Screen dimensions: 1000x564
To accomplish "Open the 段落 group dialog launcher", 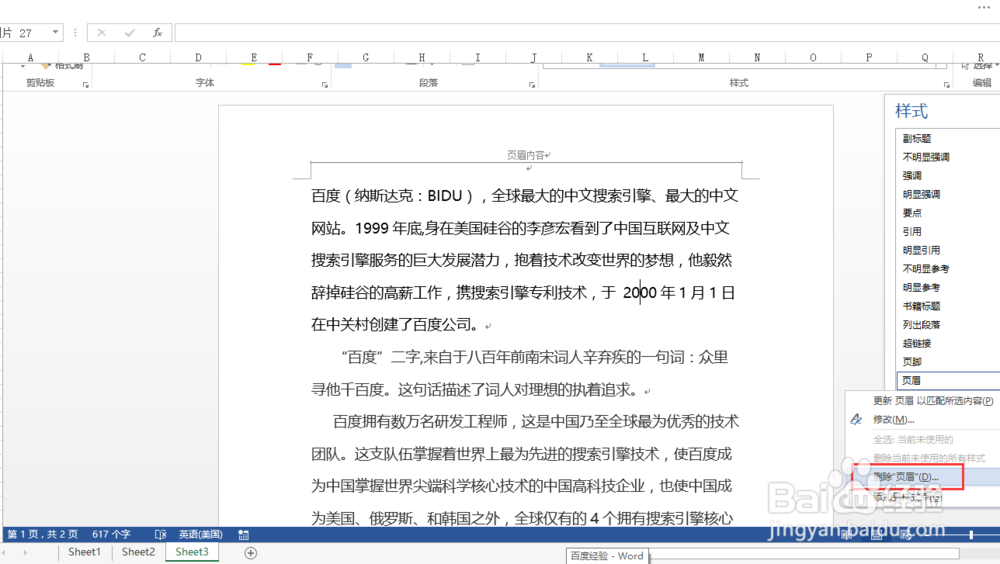I will tap(532, 85).
